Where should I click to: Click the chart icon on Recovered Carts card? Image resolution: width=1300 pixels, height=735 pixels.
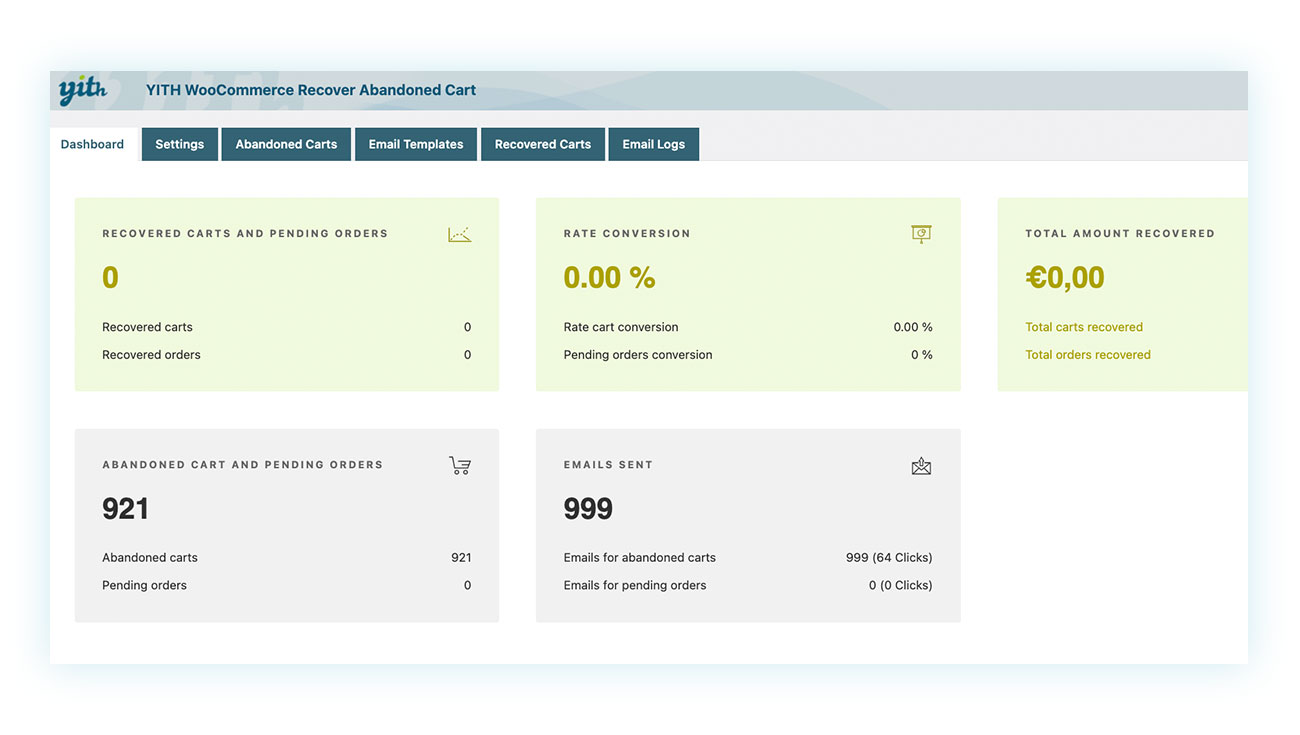click(459, 234)
